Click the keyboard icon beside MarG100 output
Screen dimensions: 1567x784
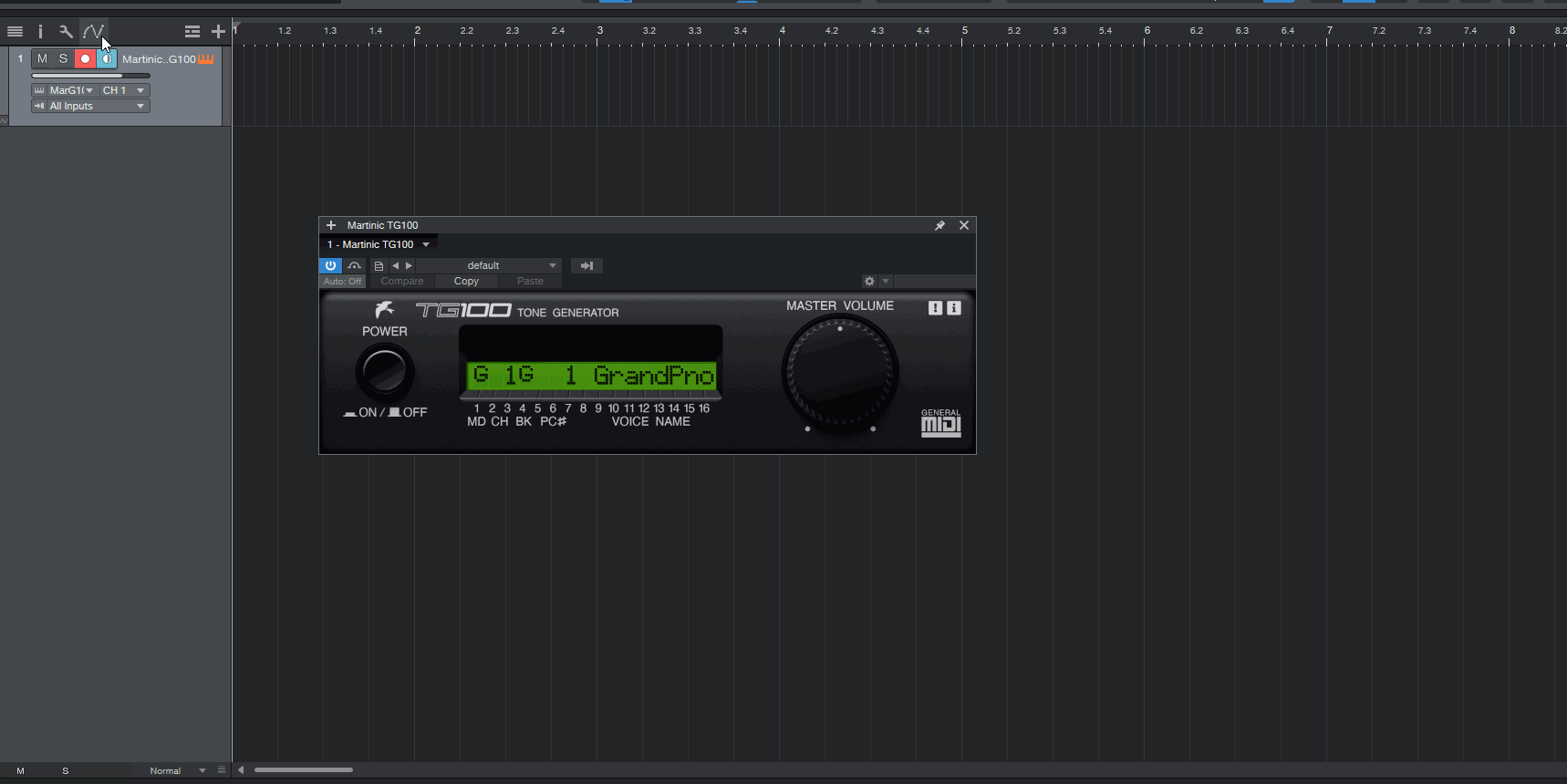(x=38, y=90)
